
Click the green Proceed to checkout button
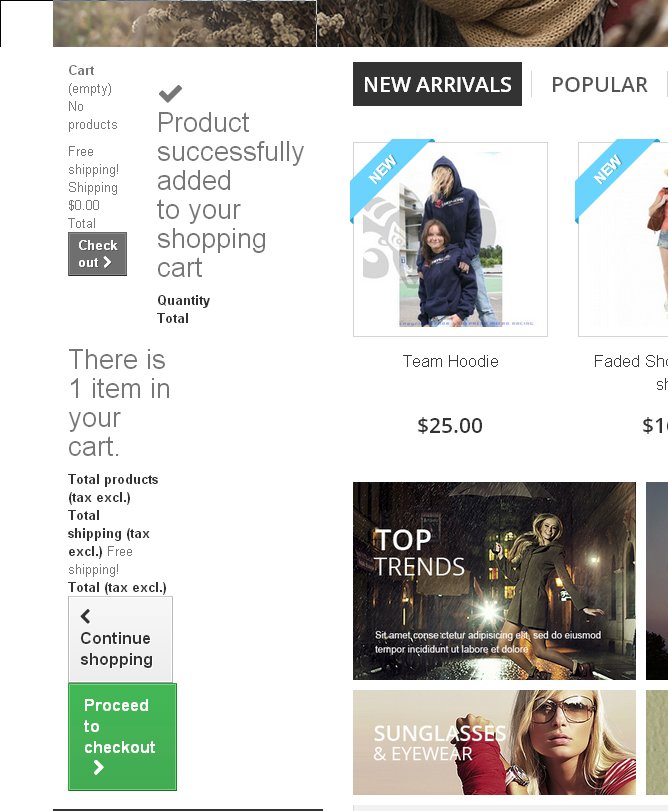pos(122,736)
